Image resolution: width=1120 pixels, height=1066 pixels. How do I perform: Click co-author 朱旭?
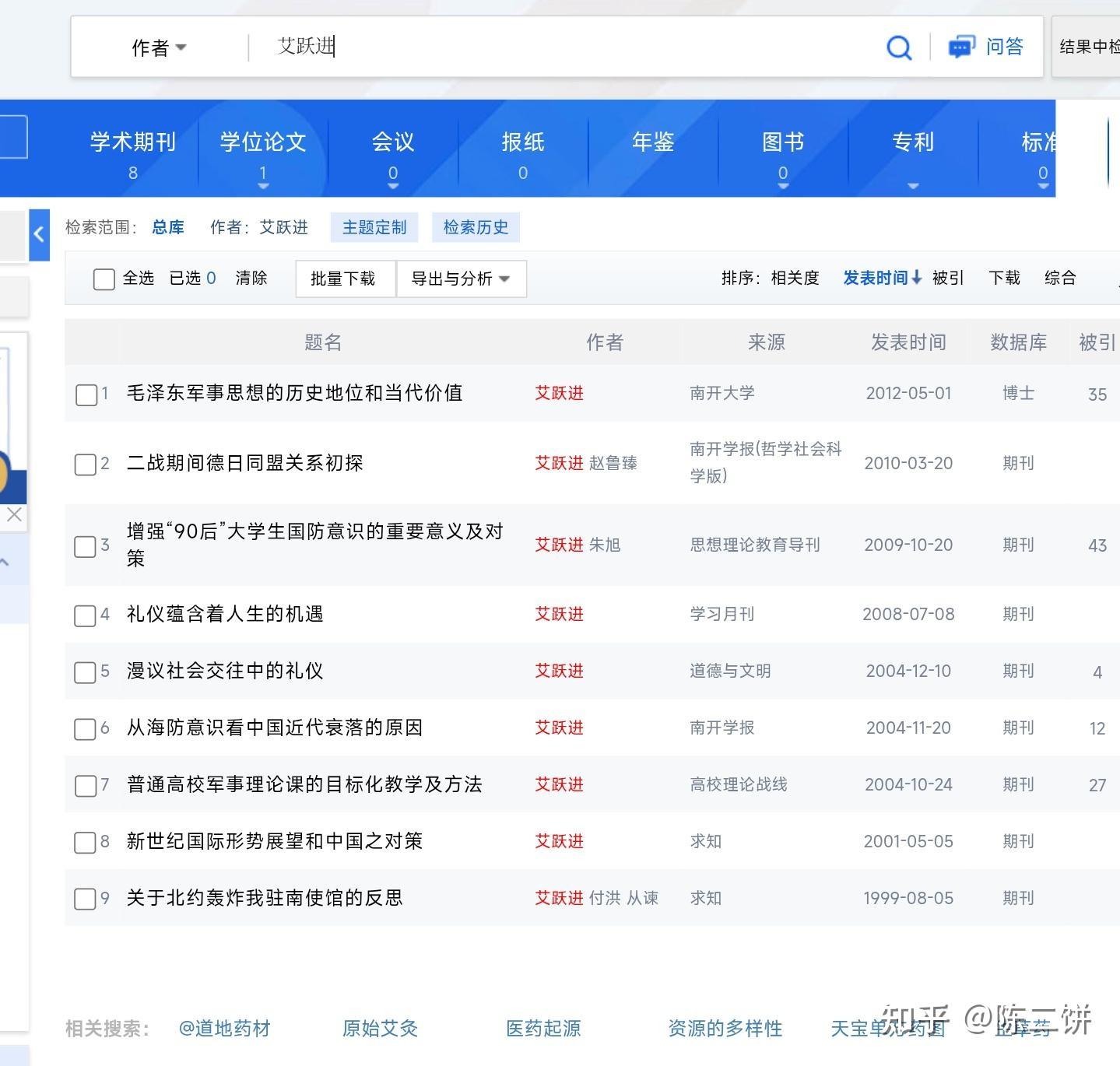tap(605, 545)
